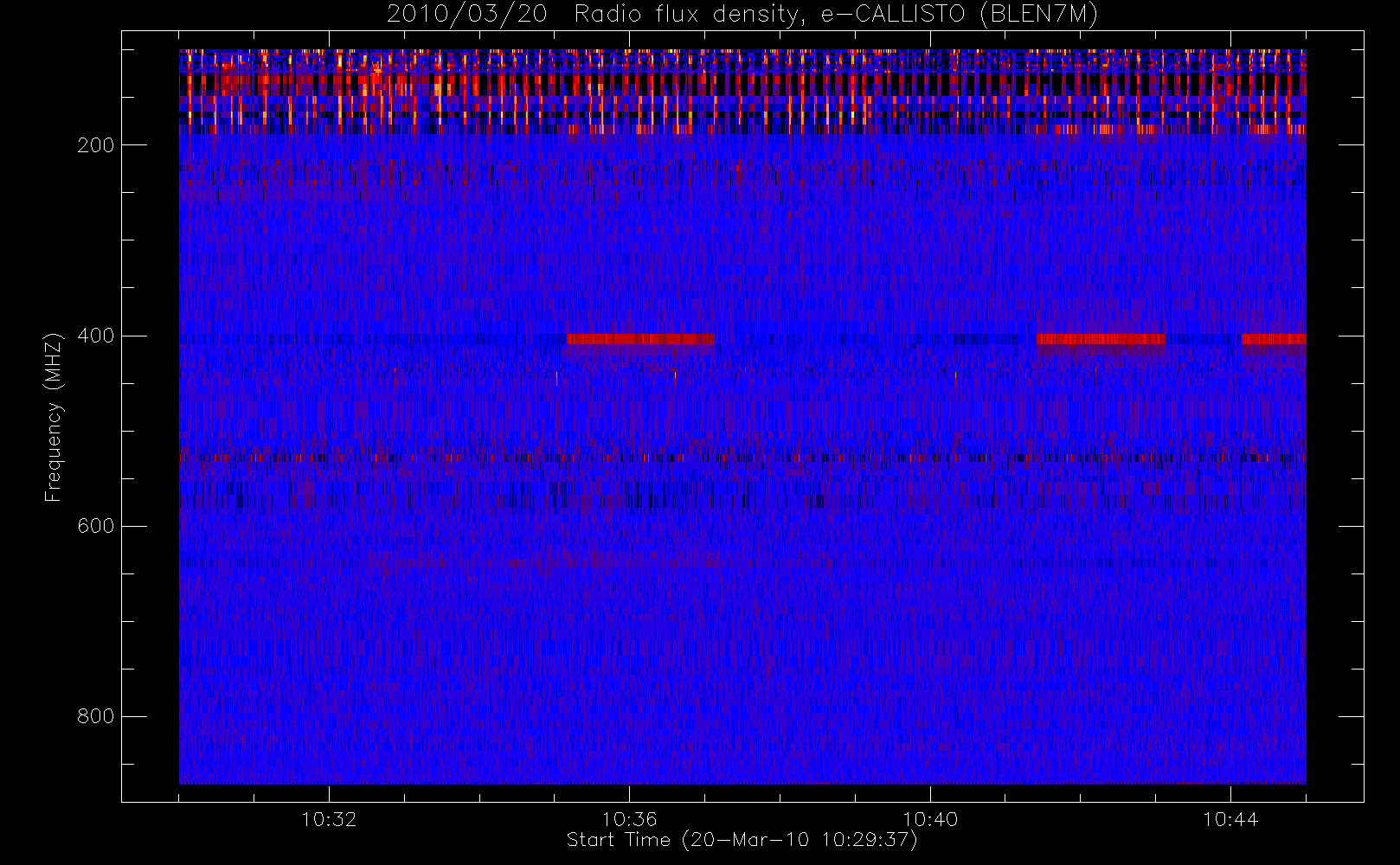Click the plot title 'Radio flux density, e-CALLISTO (BLEN7M)'
This screenshot has width=1400, height=865.
coord(836,15)
